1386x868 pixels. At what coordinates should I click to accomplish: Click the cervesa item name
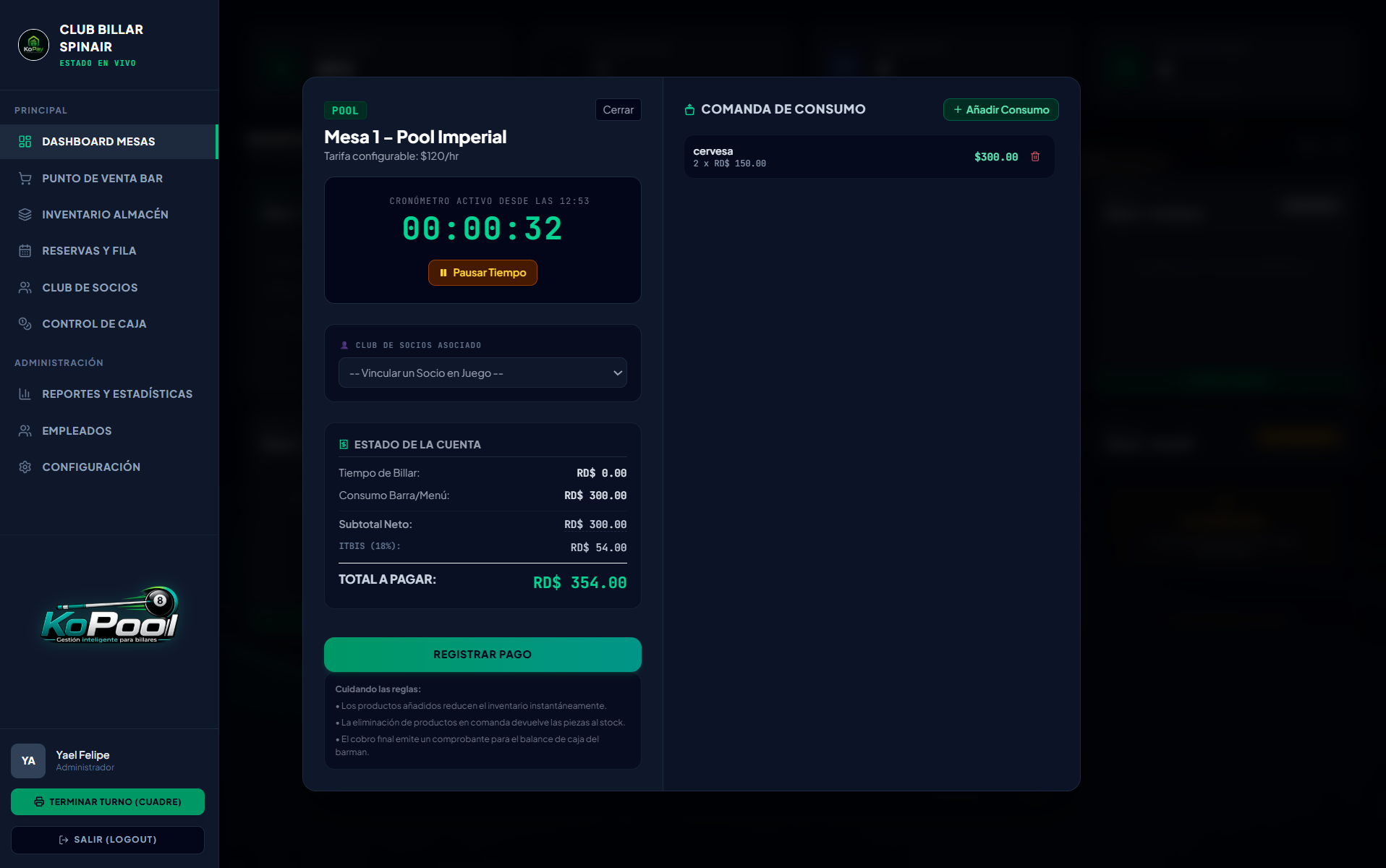pos(713,151)
